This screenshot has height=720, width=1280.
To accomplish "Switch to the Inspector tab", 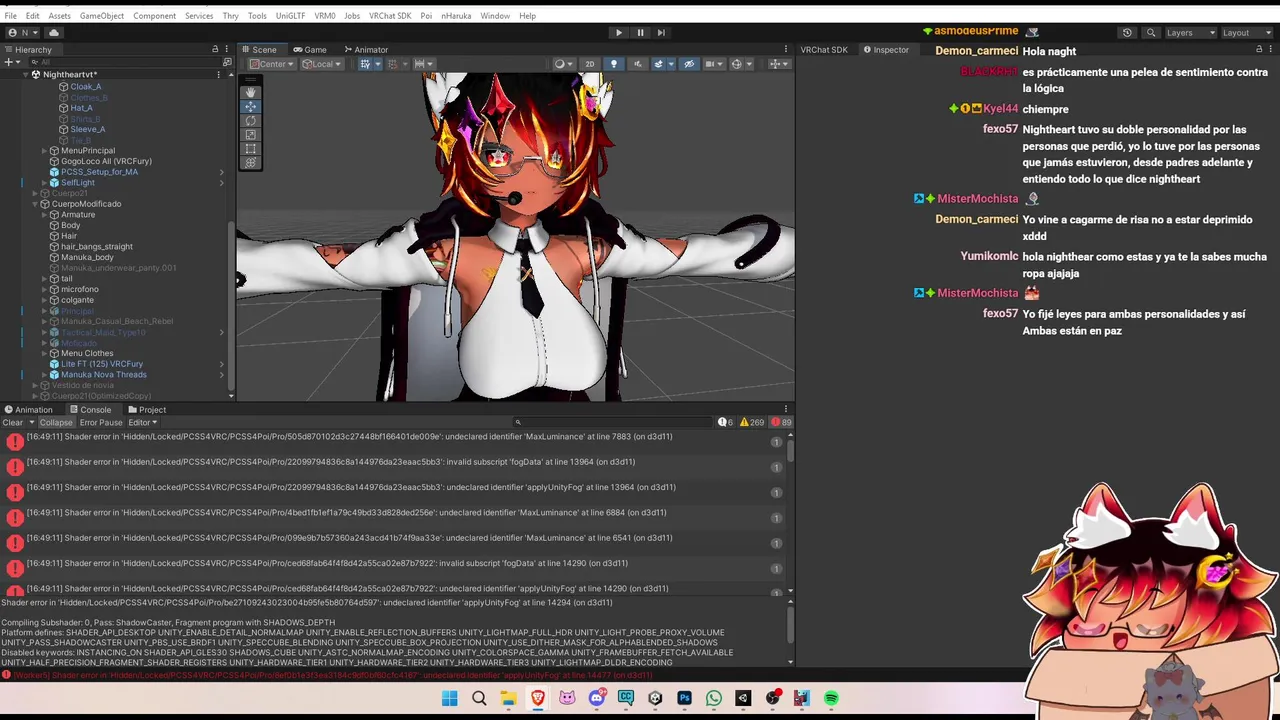I will [x=885, y=49].
